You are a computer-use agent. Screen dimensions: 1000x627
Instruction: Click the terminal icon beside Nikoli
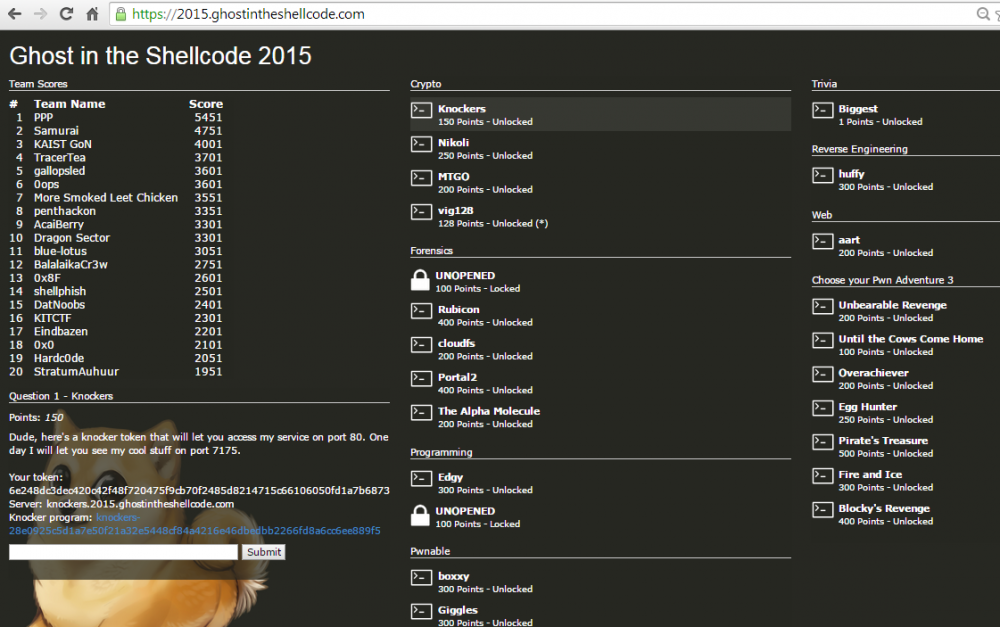[421, 144]
